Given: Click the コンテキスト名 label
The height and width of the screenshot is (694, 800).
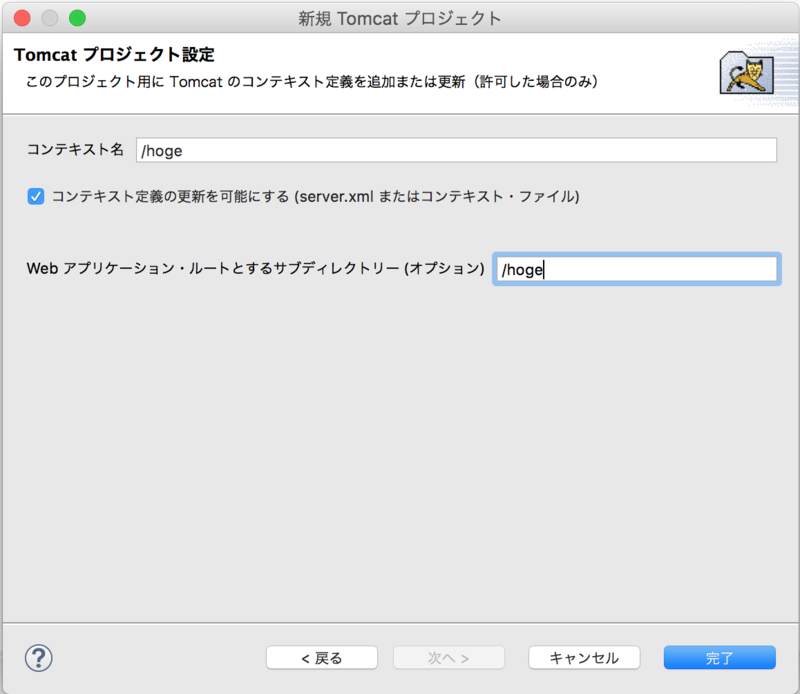Looking at the screenshot, I should (76, 149).
